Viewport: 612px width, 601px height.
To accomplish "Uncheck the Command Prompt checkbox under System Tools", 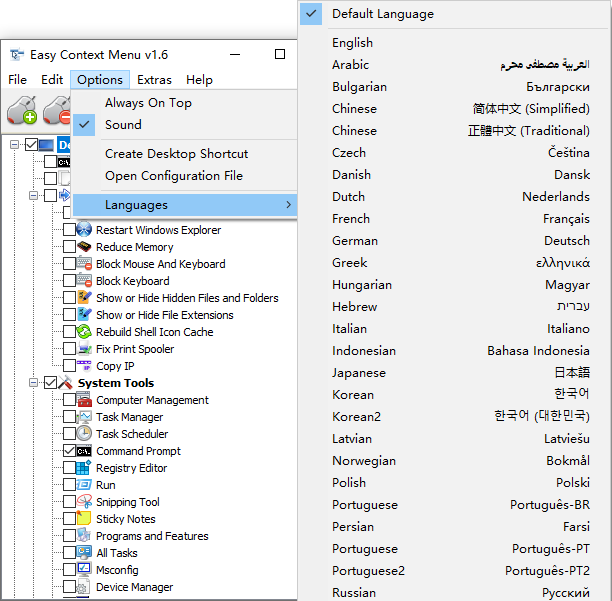I will coord(69,451).
